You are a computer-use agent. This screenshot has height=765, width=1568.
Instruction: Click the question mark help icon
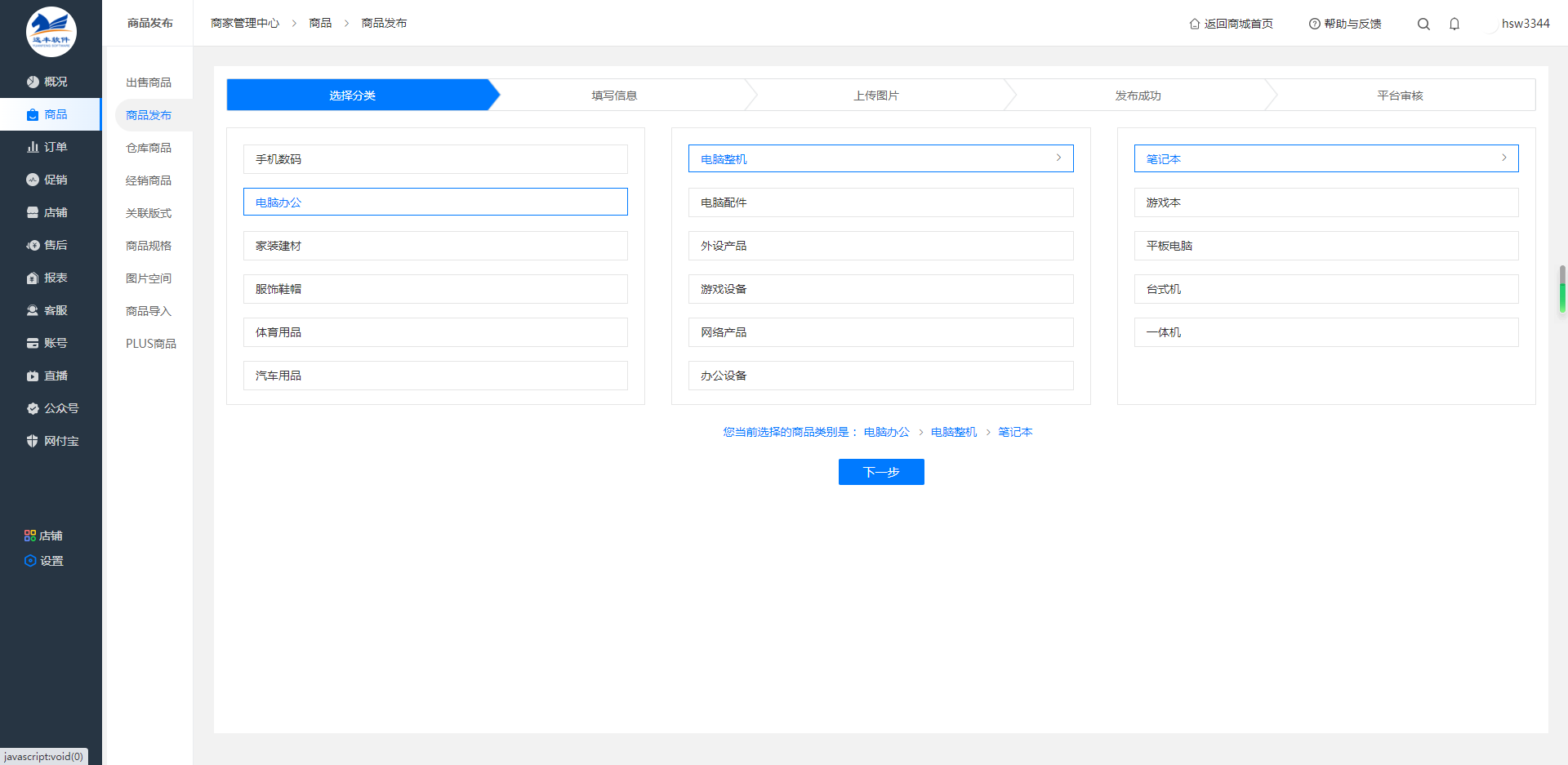click(x=1315, y=24)
